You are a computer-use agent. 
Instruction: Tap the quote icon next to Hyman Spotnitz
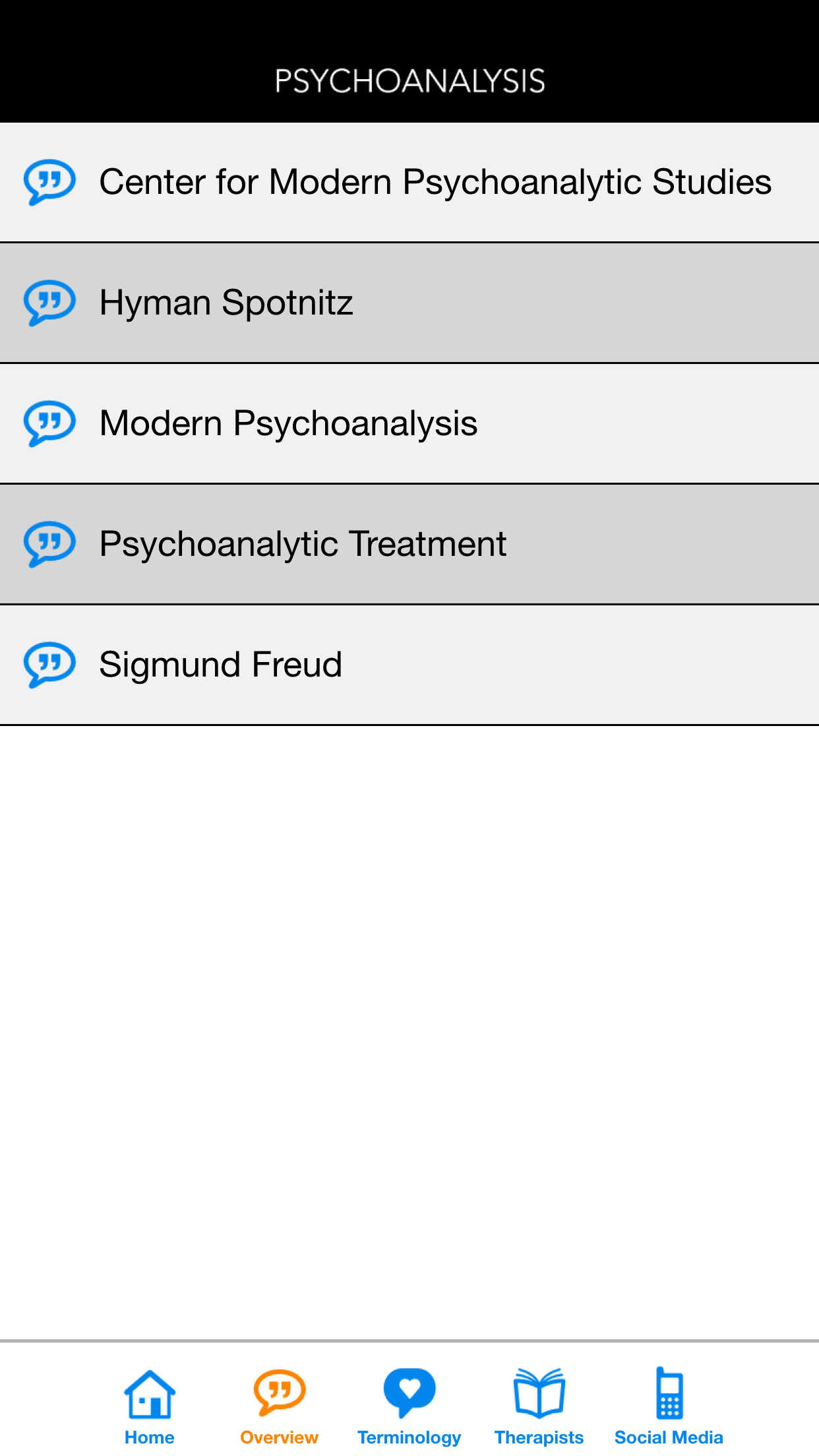tap(49, 303)
